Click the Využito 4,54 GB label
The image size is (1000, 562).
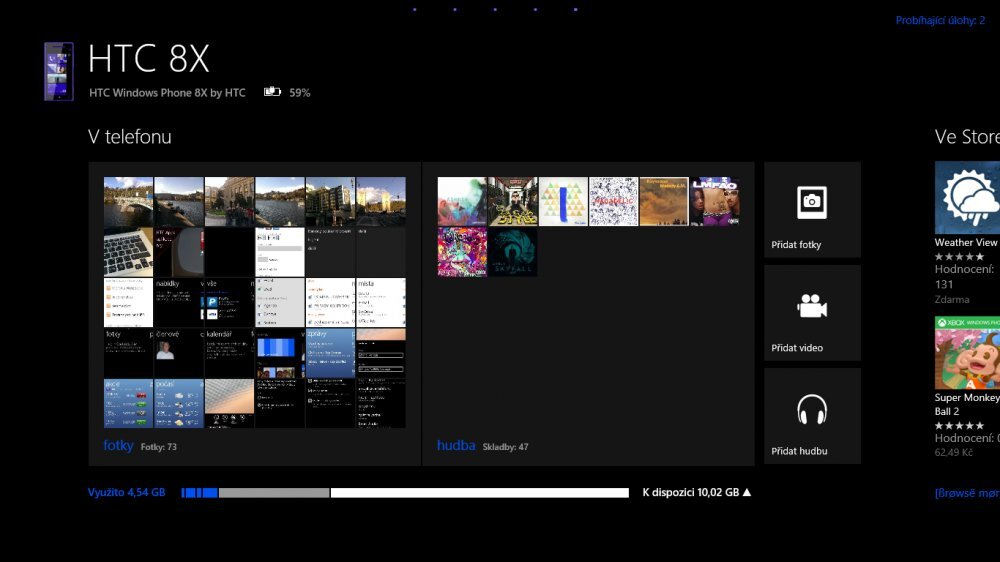click(x=126, y=492)
